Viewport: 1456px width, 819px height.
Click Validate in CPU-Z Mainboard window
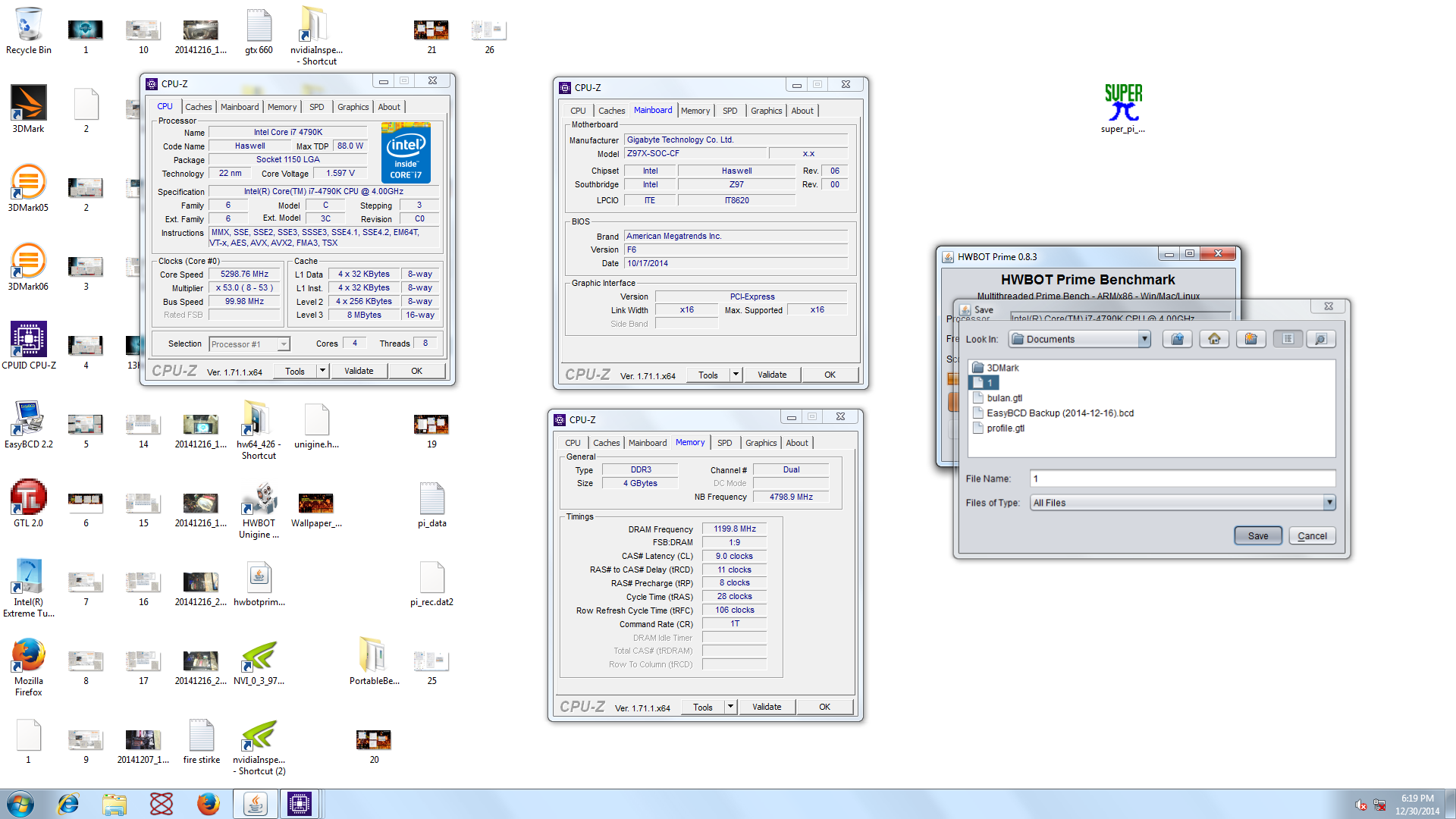coord(772,375)
